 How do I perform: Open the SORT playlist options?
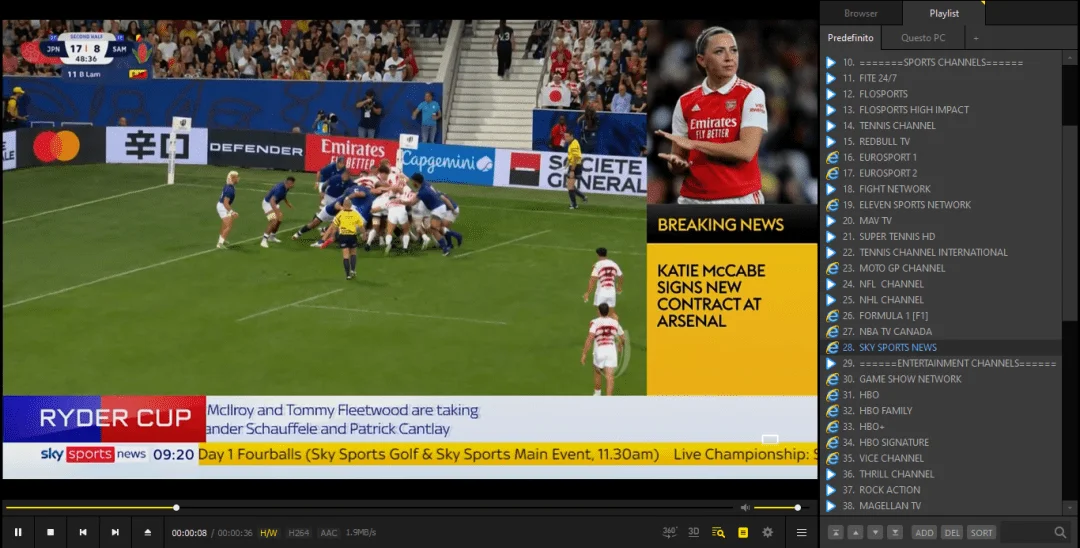(982, 532)
